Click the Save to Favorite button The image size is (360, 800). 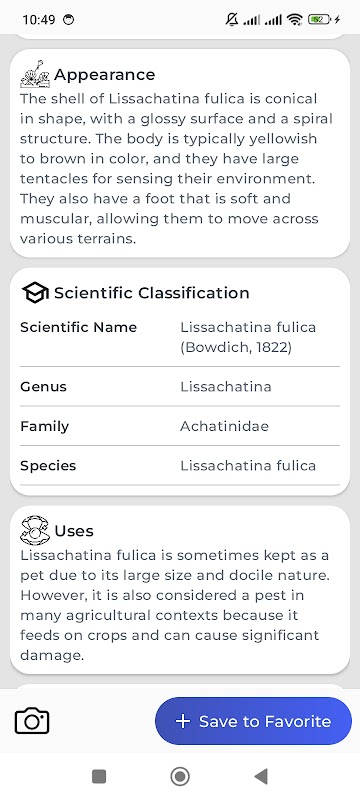253,721
